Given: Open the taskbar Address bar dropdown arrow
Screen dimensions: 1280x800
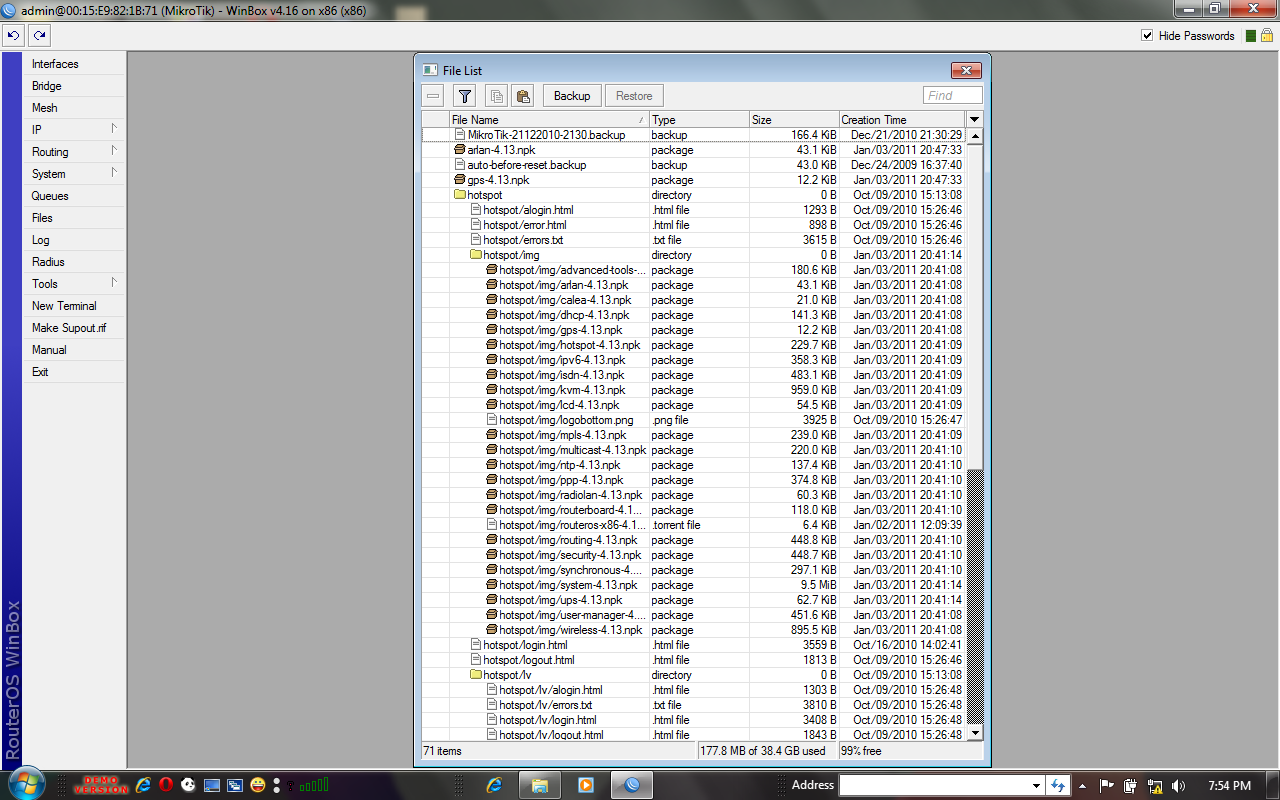Looking at the screenshot, I should click(x=1036, y=785).
